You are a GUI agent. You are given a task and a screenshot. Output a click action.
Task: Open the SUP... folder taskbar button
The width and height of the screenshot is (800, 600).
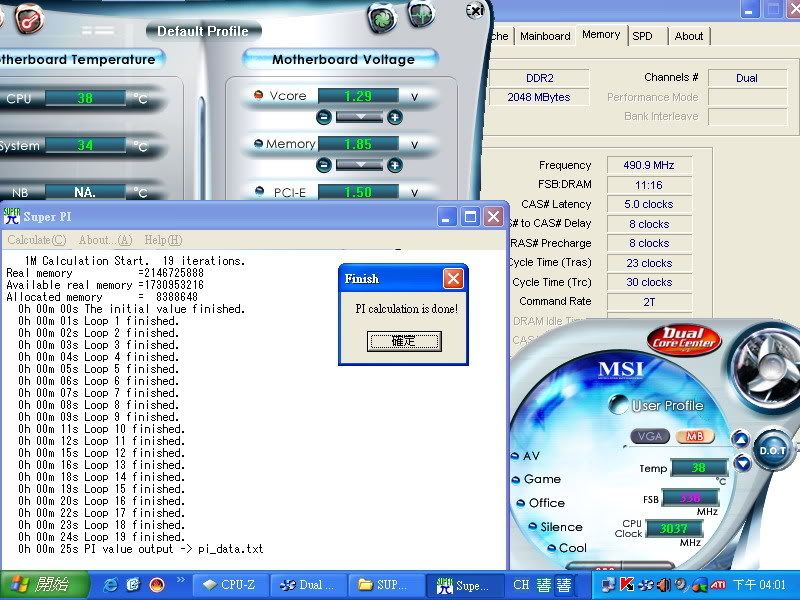click(387, 585)
